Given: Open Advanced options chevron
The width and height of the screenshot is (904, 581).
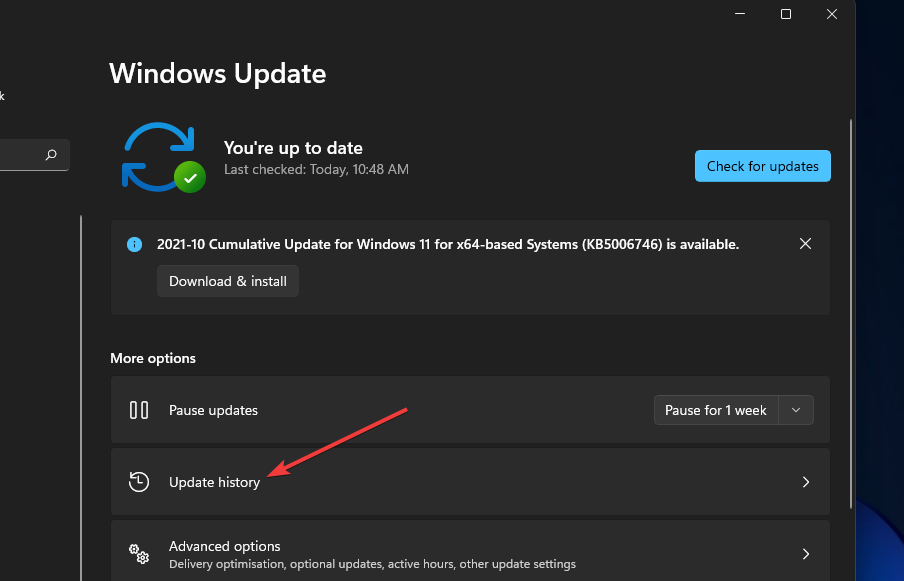Looking at the screenshot, I should (x=806, y=554).
